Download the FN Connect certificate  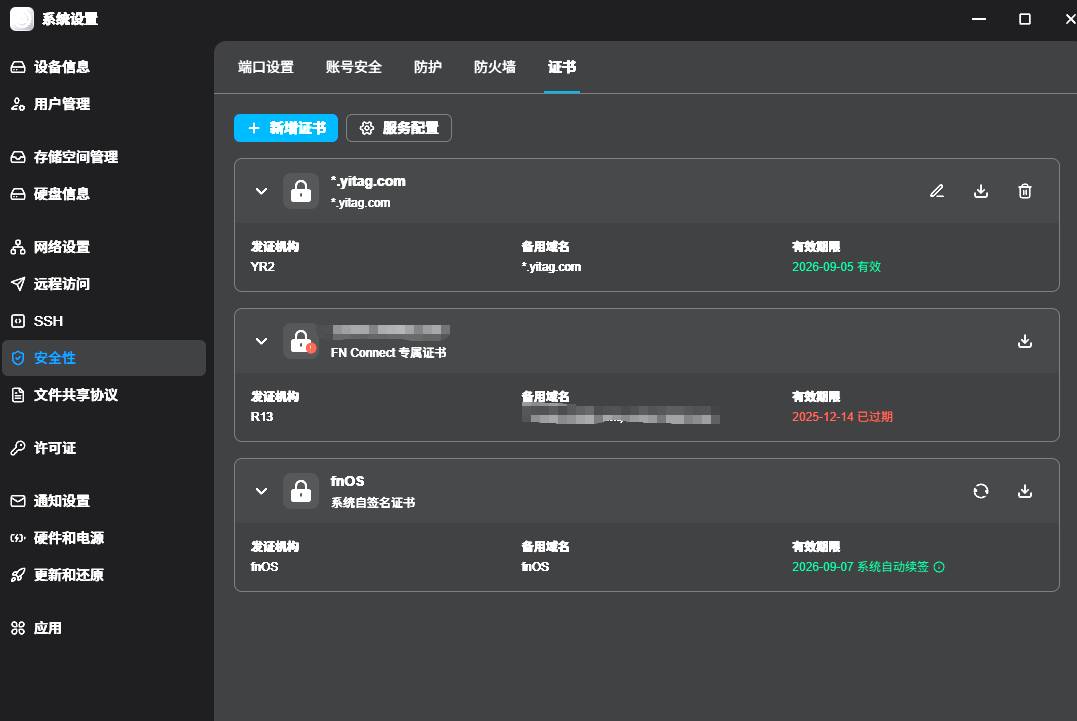tap(1025, 341)
